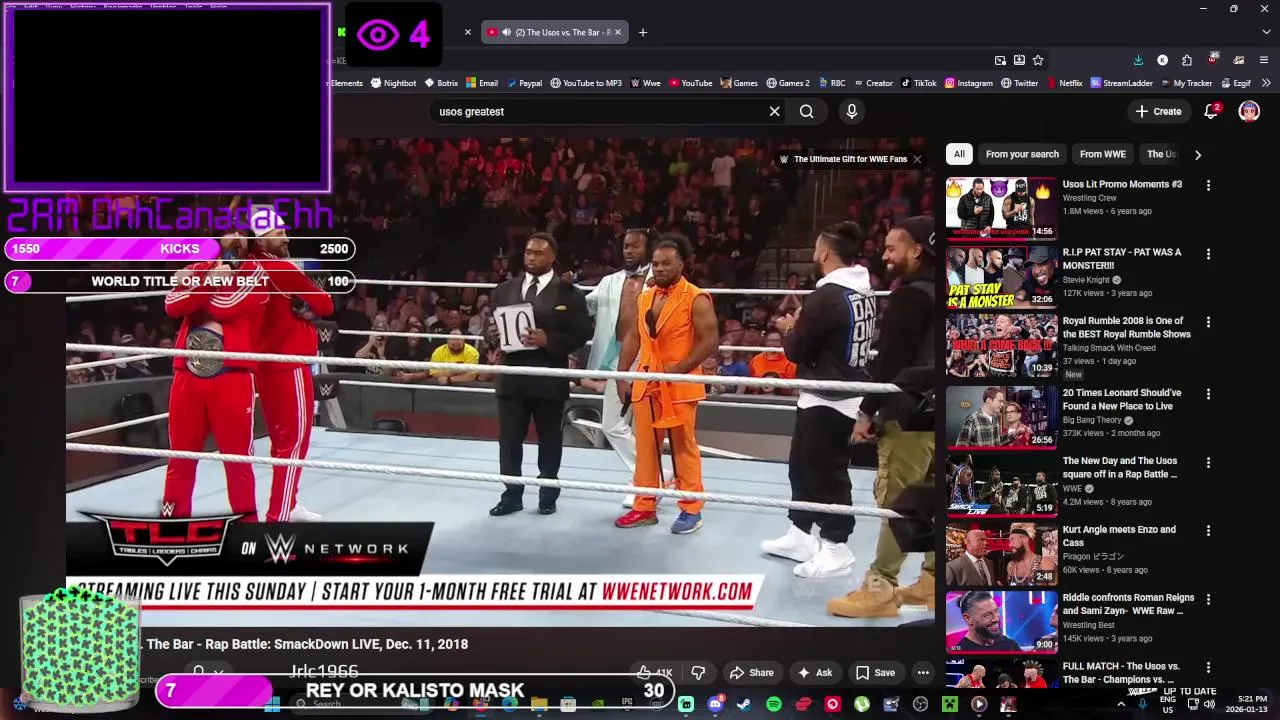This screenshot has height=720, width=1280.
Task: Open options for 'Usos Lit Promo Moments #3'
Action: [1208, 186]
